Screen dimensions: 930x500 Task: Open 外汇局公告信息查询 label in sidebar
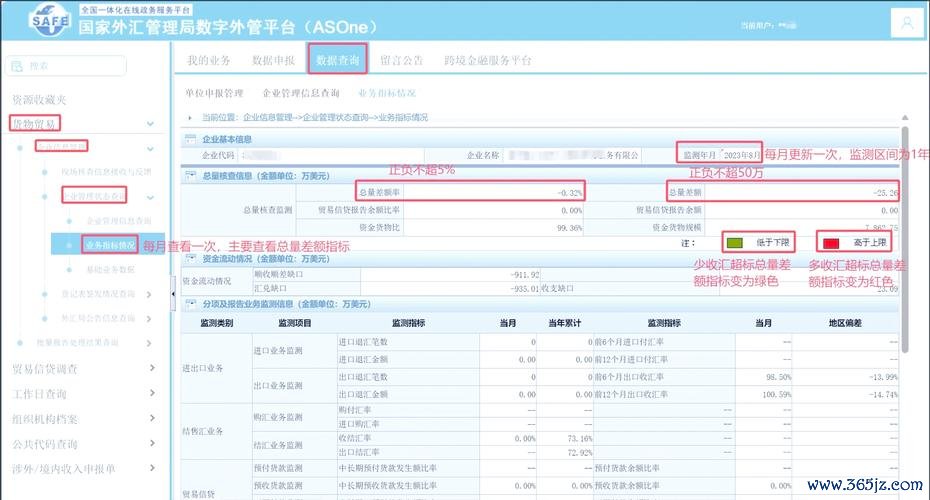pos(98,319)
